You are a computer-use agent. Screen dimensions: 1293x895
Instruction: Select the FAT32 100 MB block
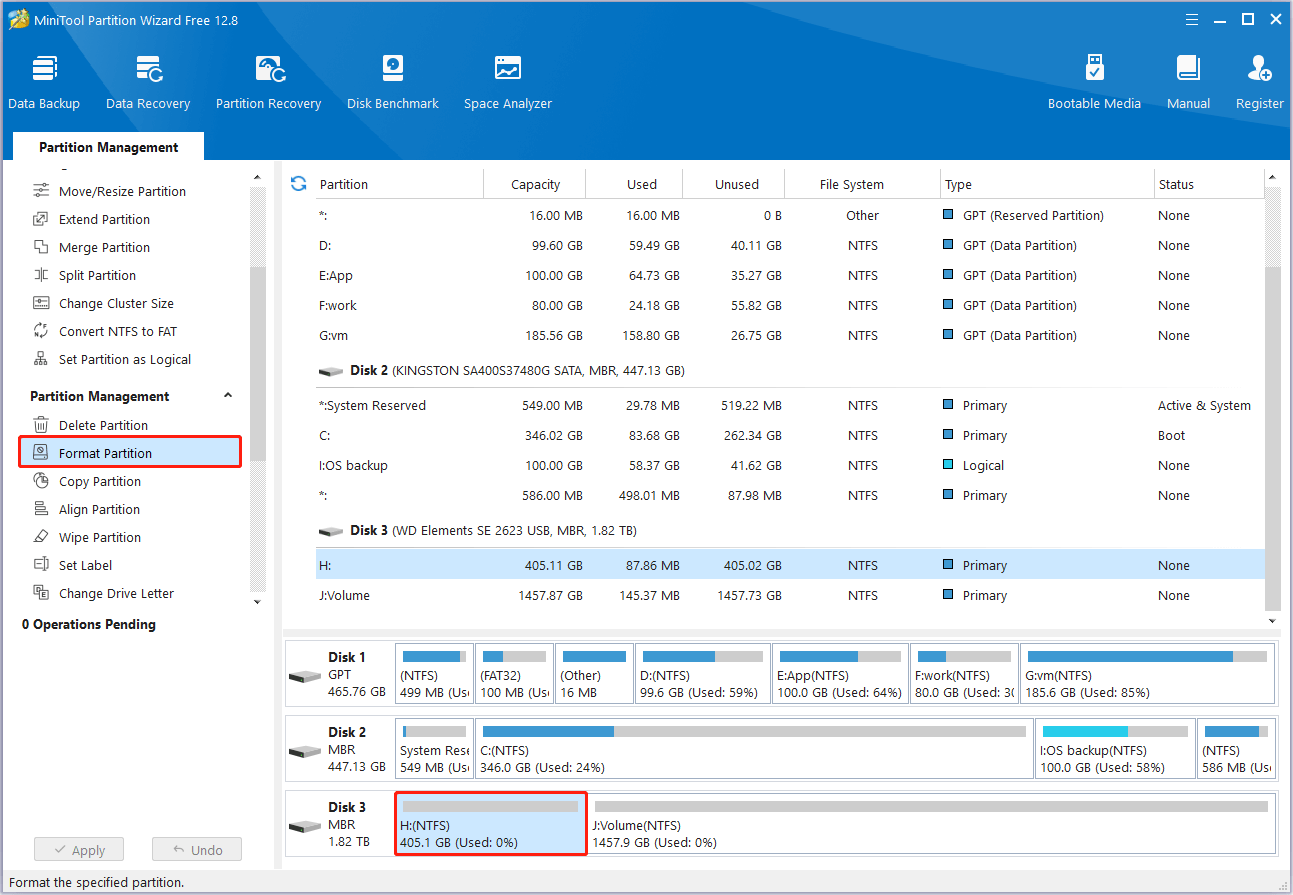tap(514, 674)
